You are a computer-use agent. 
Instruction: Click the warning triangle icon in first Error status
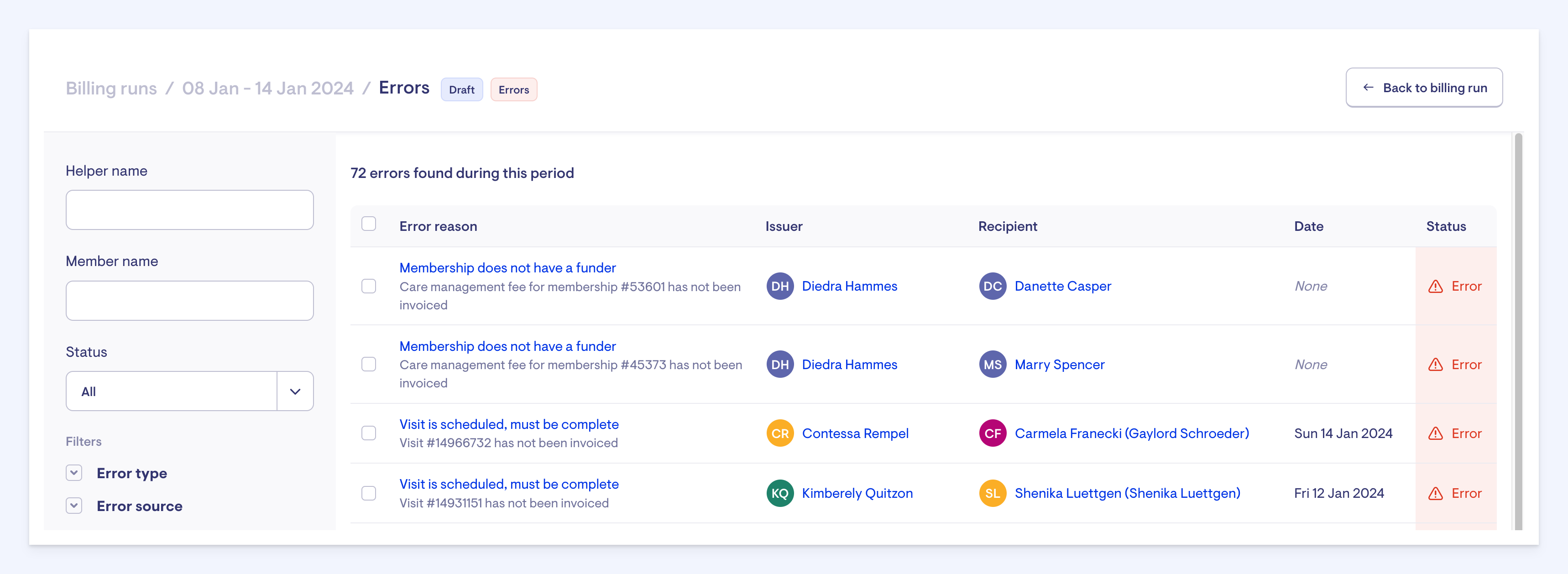(1435, 286)
